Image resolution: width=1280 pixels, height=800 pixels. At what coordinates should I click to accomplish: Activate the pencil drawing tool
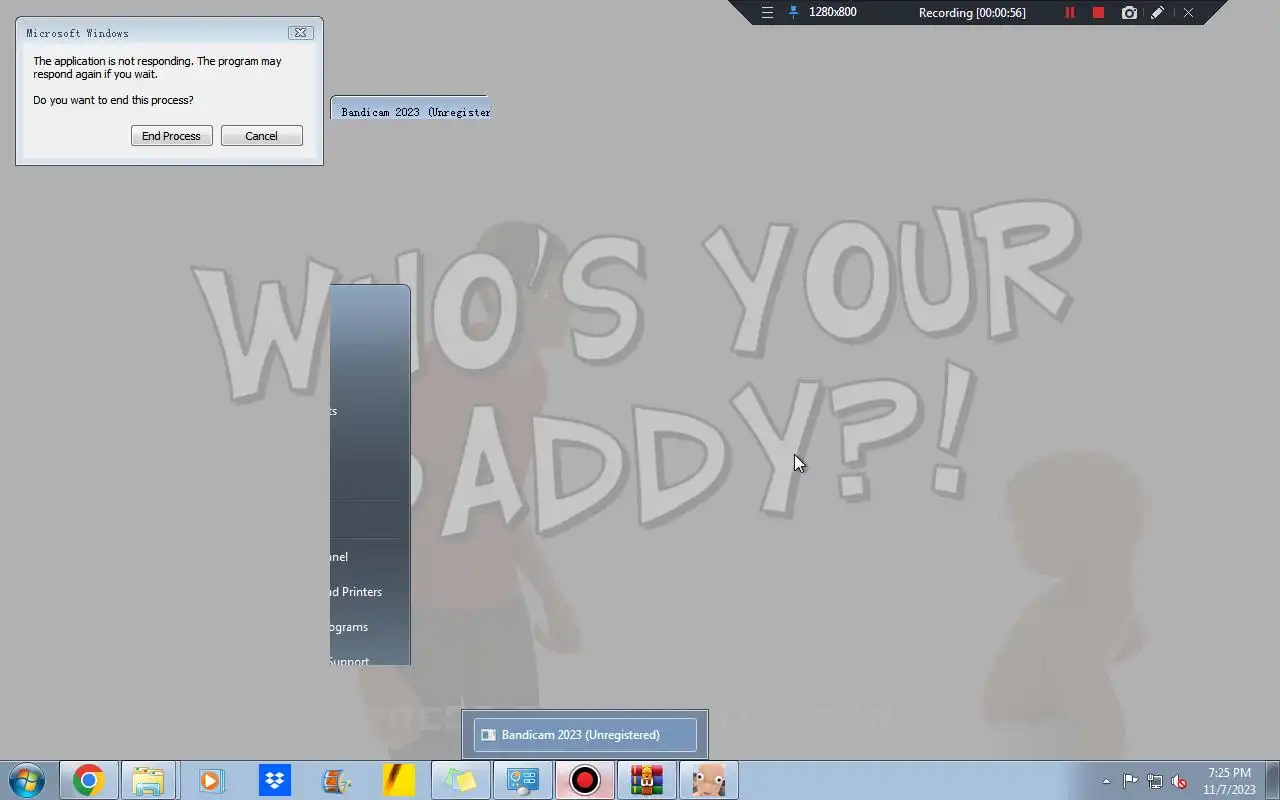click(x=1157, y=13)
